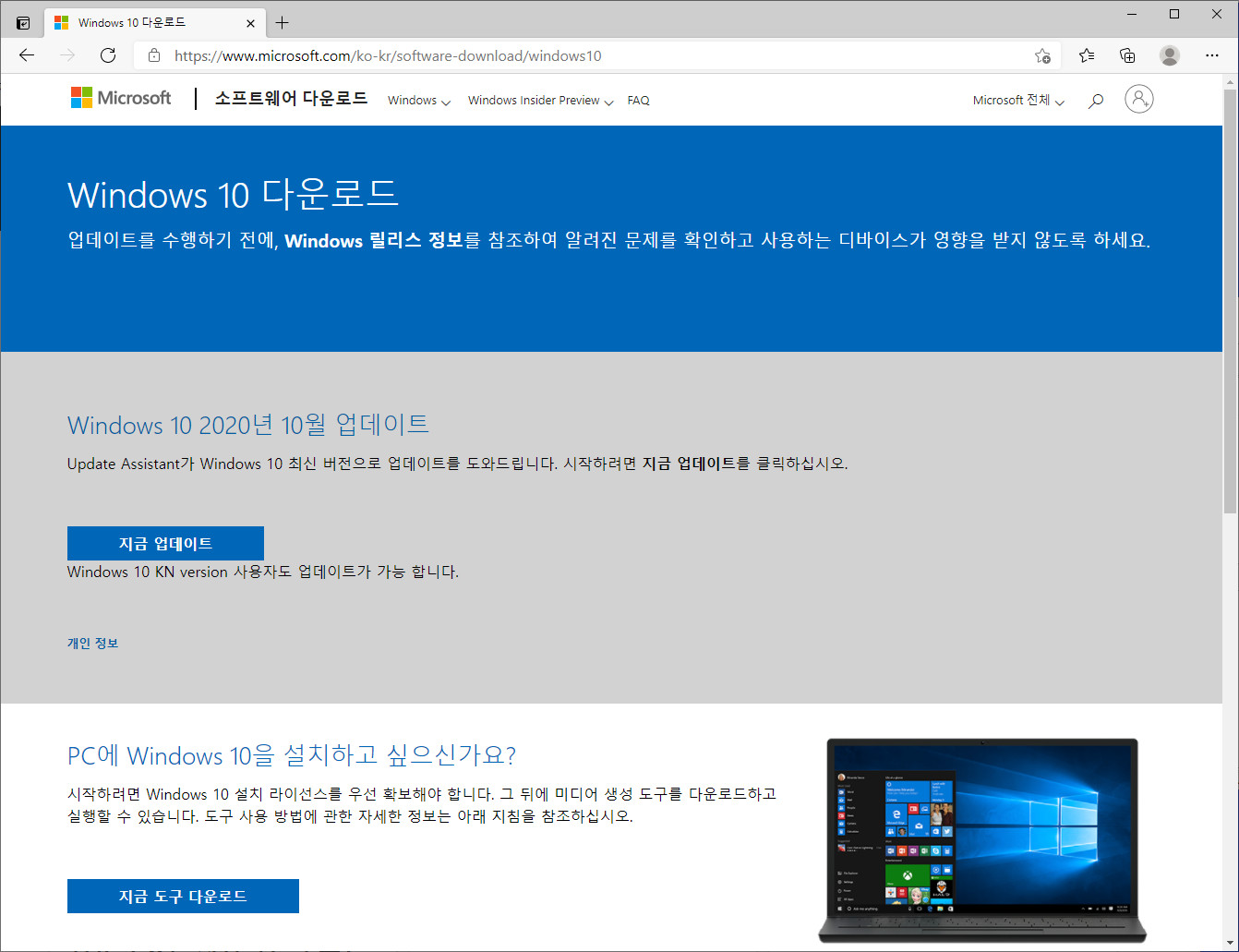Image resolution: width=1239 pixels, height=952 pixels.
Task: Open the FAQ menu item
Action: (638, 101)
